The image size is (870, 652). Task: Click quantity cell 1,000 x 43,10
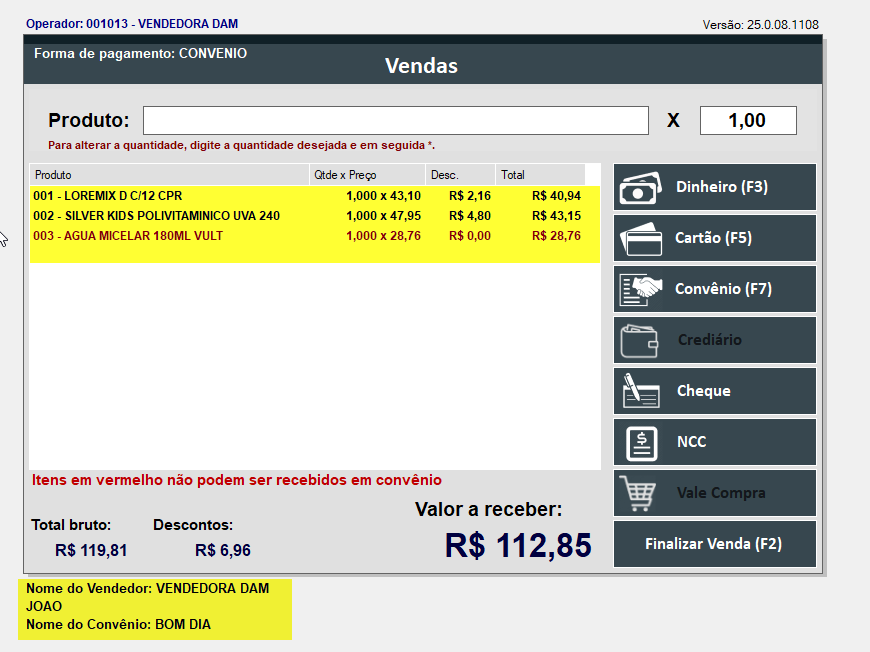pyautogui.click(x=383, y=196)
